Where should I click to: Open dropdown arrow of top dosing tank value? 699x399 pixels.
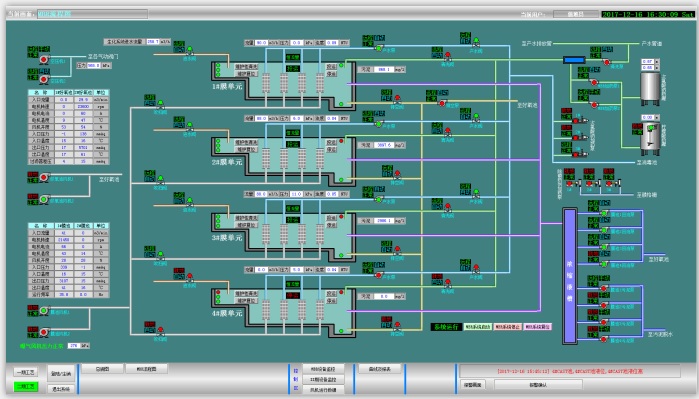click(657, 62)
